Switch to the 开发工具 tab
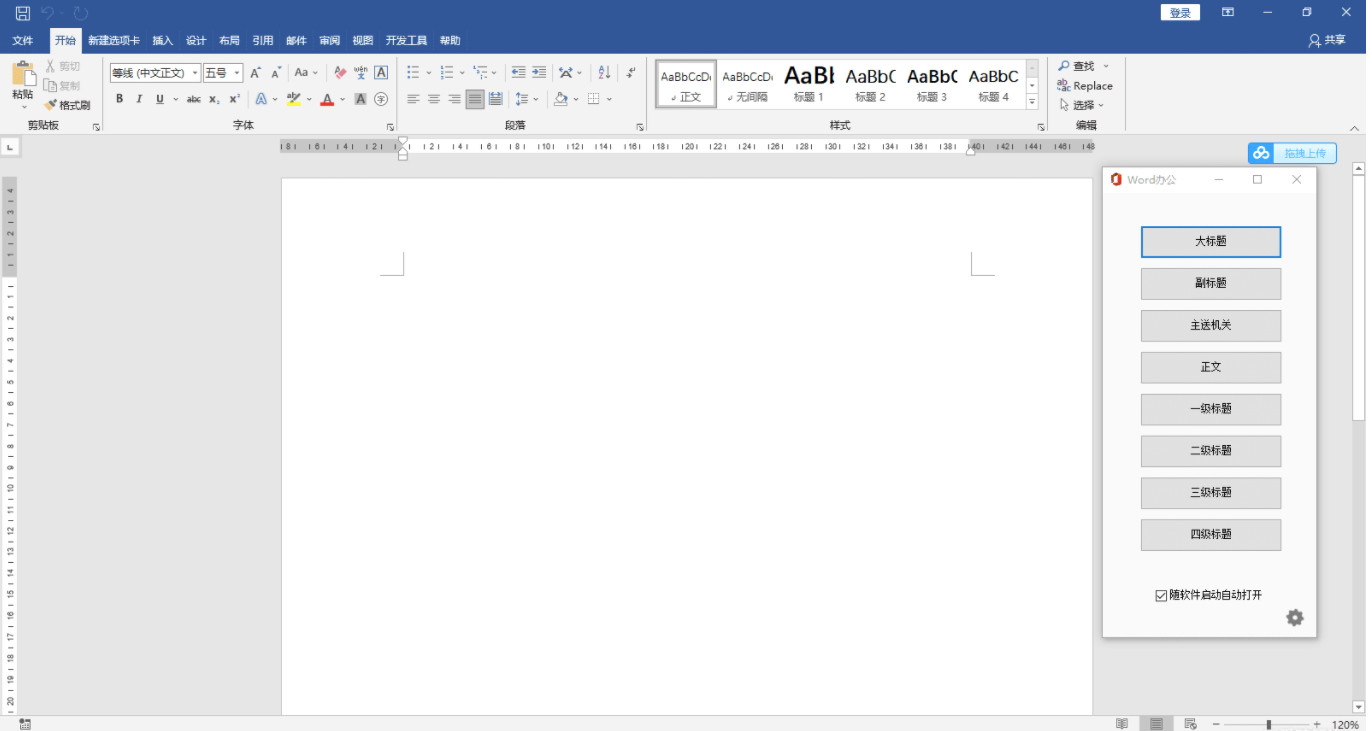Image resolution: width=1372 pixels, height=731 pixels. (406, 41)
